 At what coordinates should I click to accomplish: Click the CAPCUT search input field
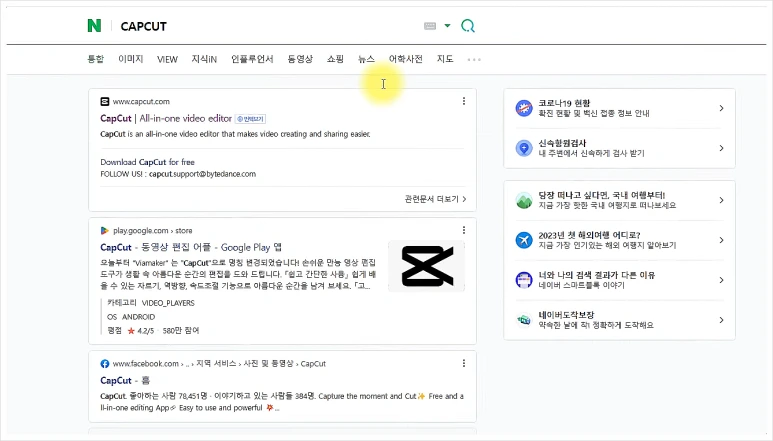pyautogui.click(x=266, y=26)
